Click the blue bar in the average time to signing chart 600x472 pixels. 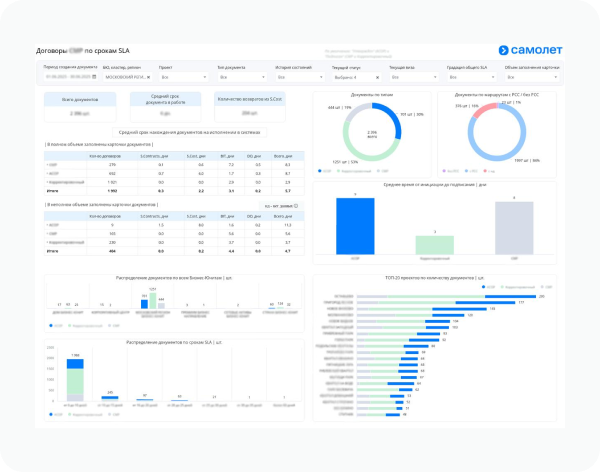[355, 226]
